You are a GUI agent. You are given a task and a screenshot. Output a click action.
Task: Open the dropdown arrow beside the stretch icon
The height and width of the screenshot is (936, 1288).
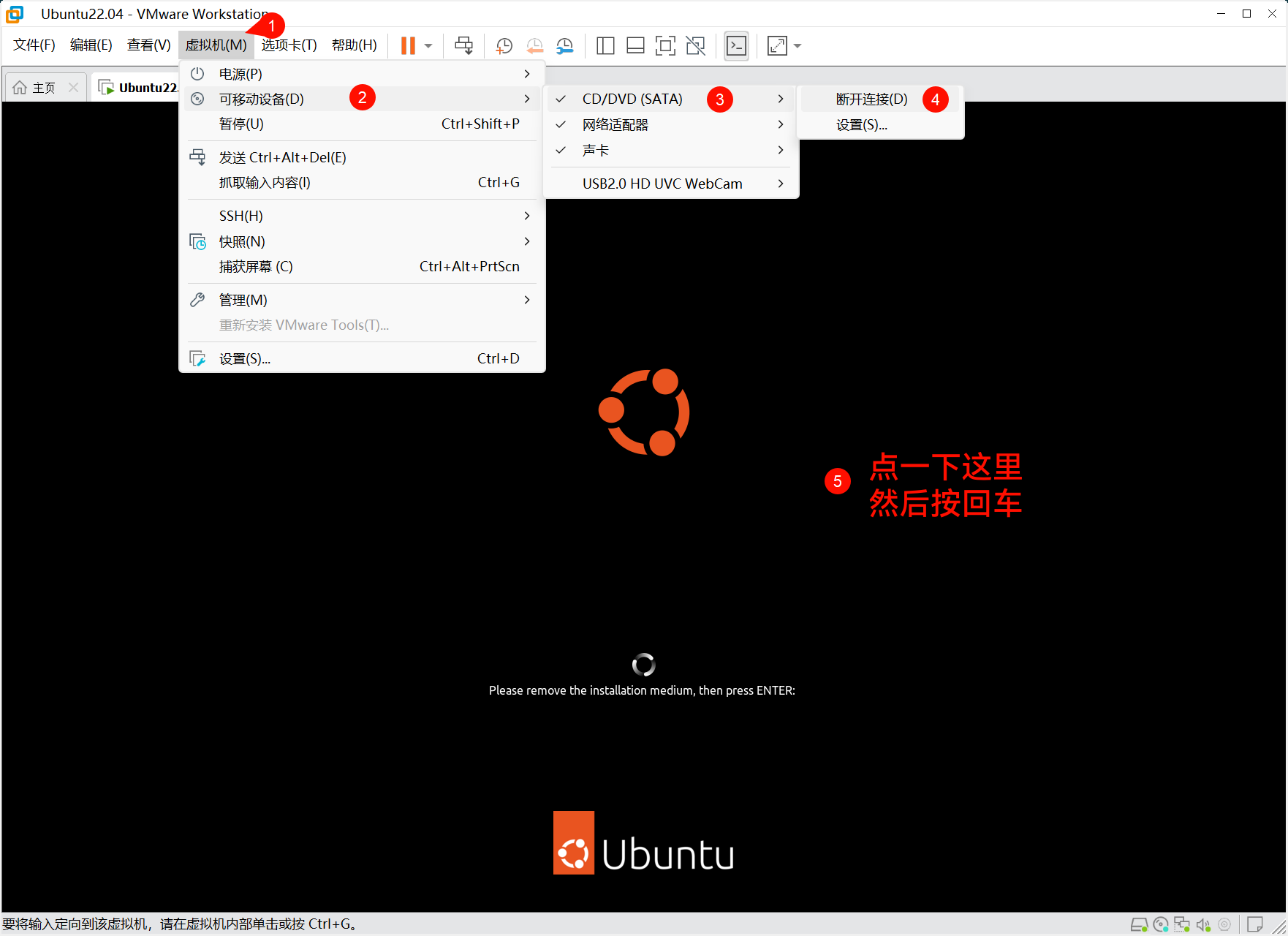pos(798,45)
